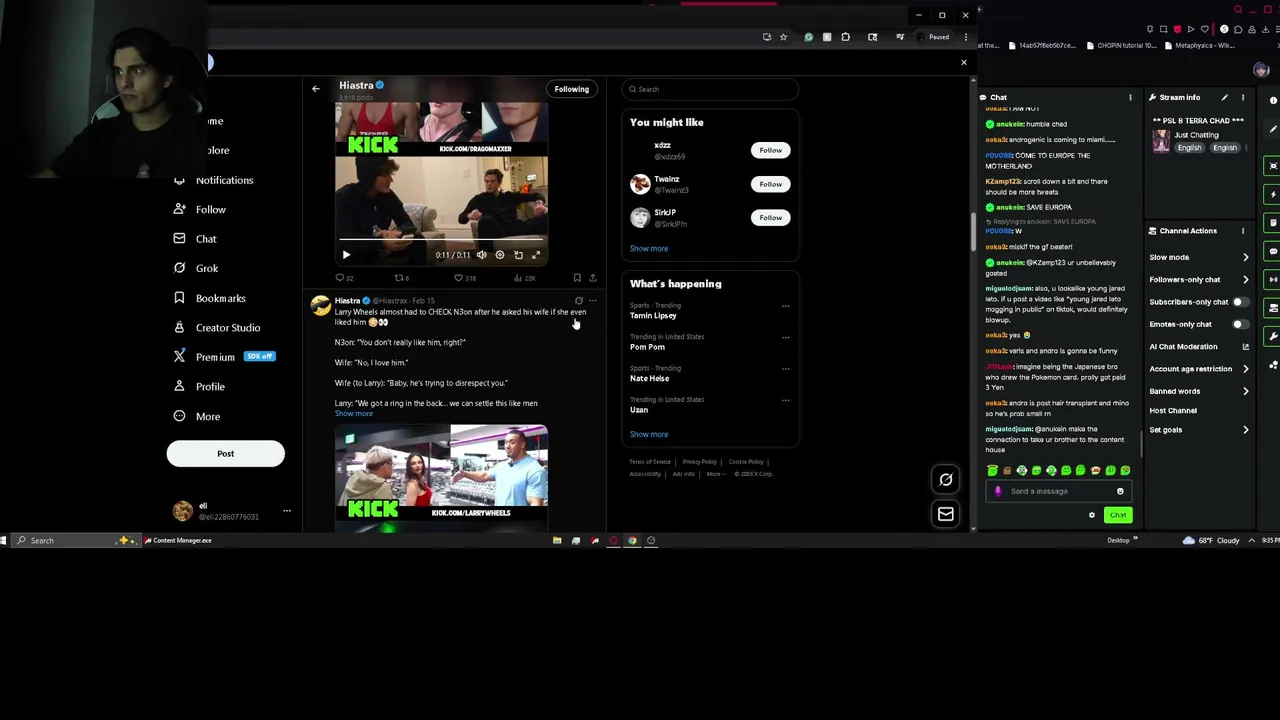Click Host Channel action

1173,410
